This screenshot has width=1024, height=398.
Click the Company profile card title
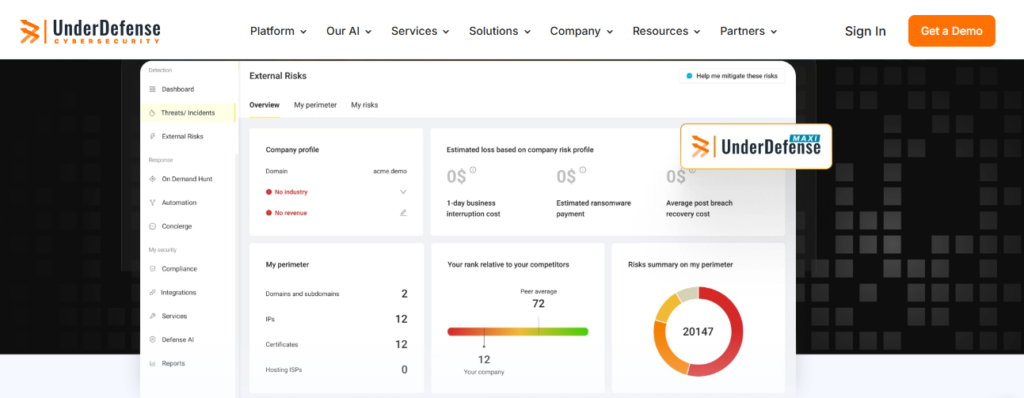click(292, 150)
